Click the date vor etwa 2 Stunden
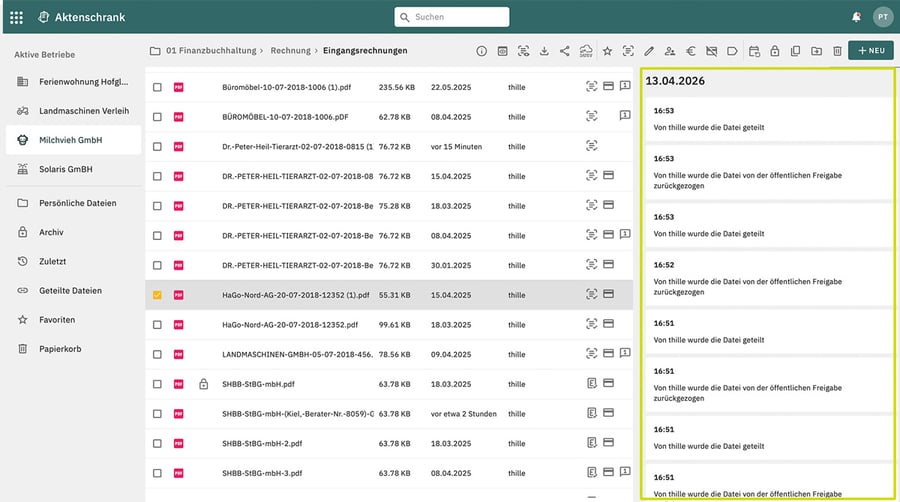The height and width of the screenshot is (502, 900). pos(463,414)
